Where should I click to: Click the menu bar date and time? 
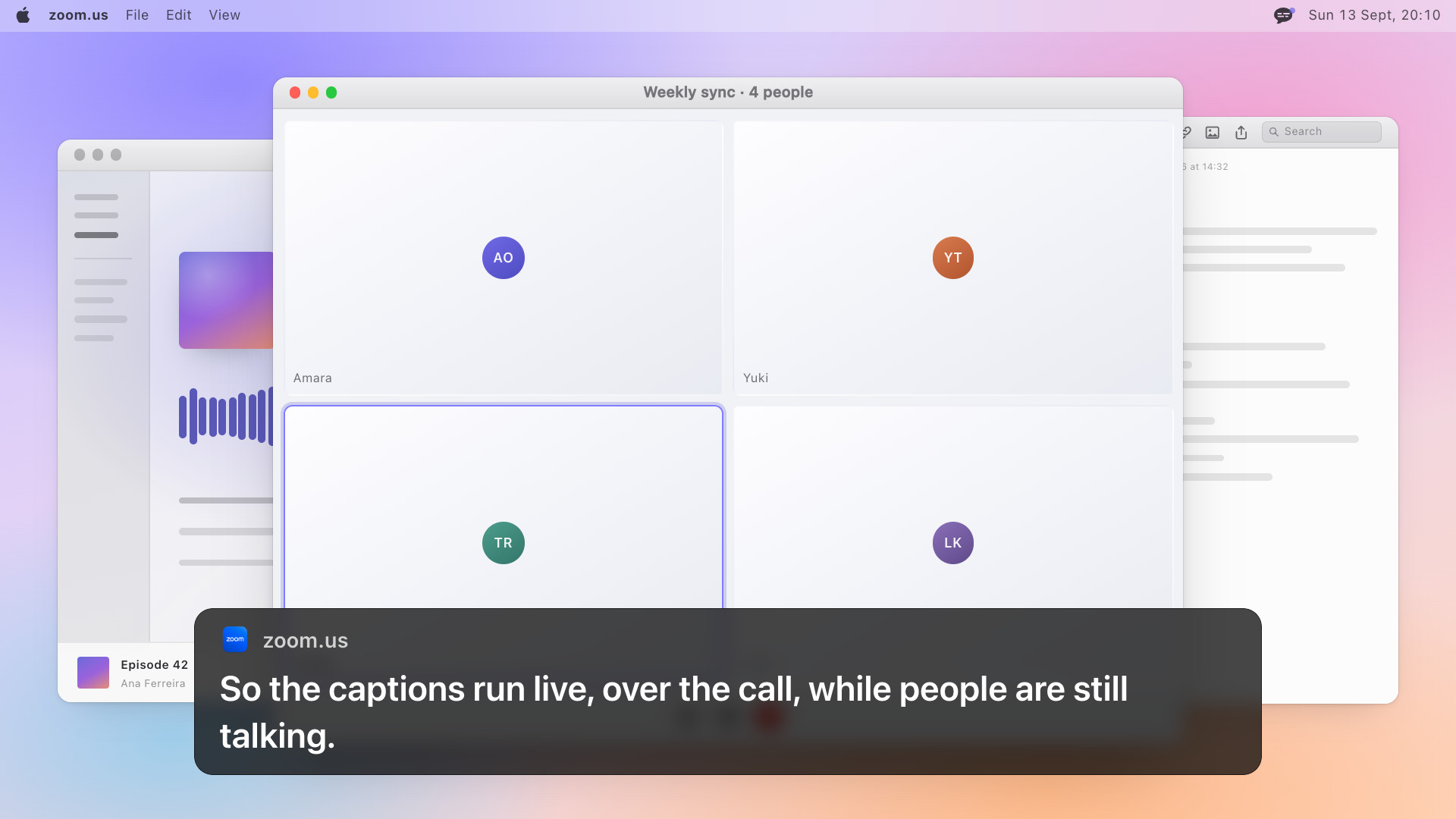tap(1374, 15)
